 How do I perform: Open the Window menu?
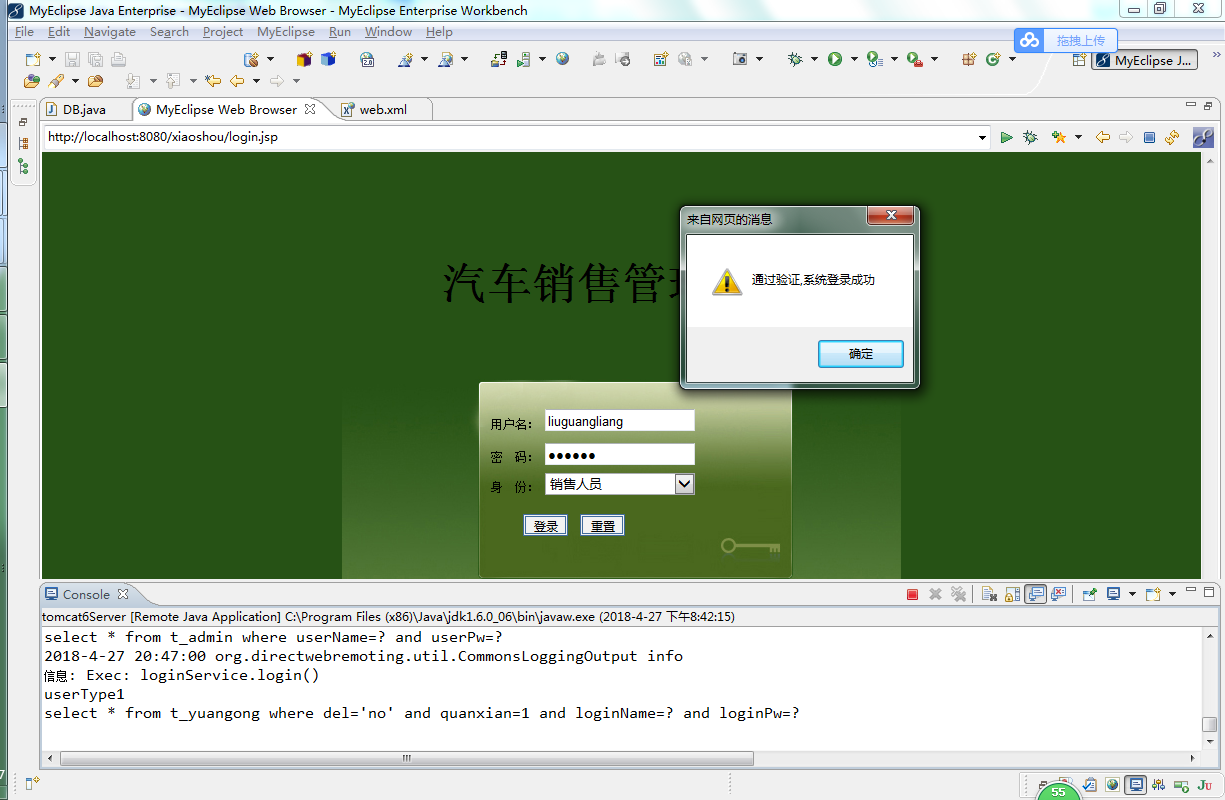click(388, 32)
